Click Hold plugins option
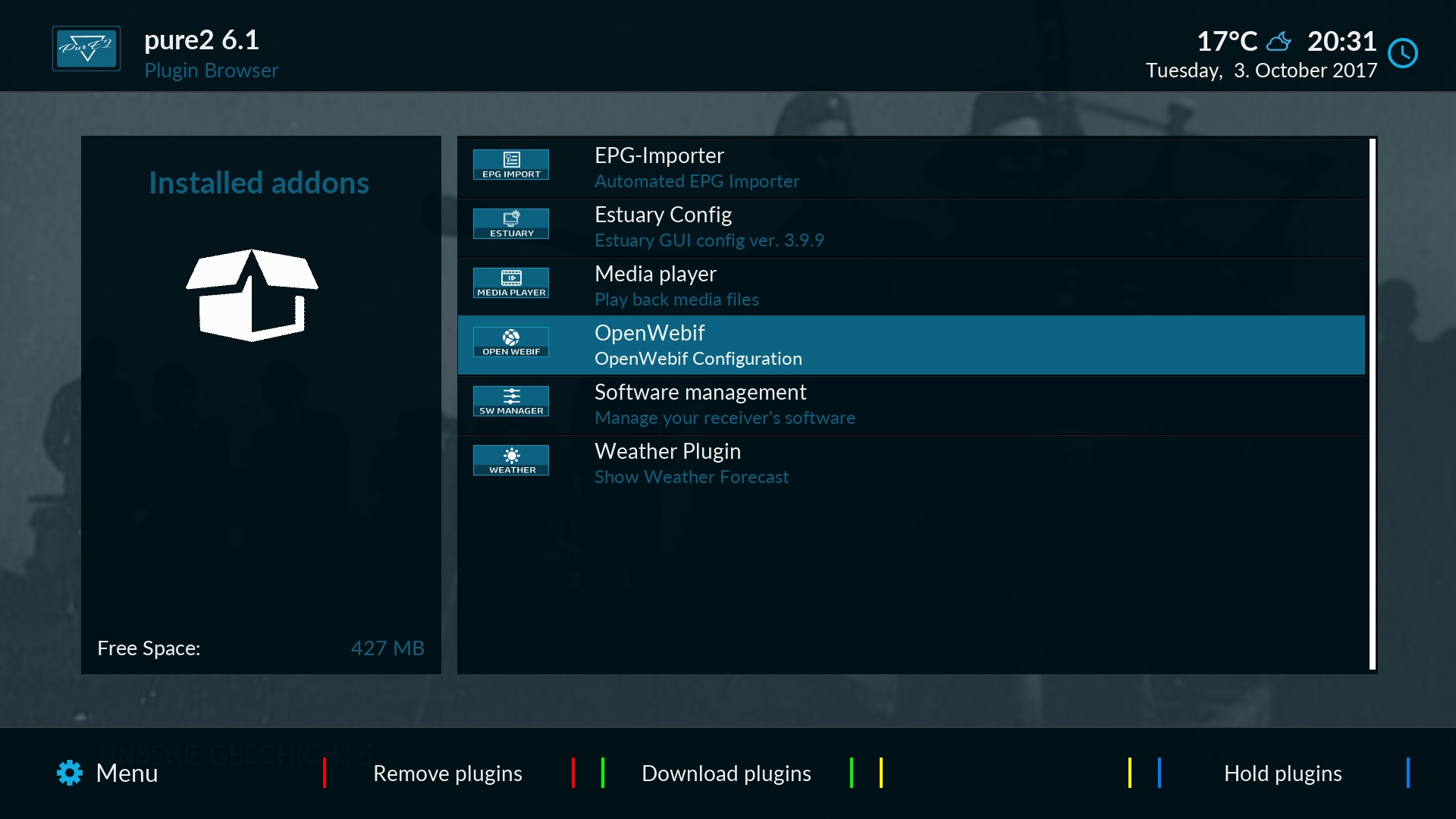Screen dimensions: 1456x819 point(1284,773)
